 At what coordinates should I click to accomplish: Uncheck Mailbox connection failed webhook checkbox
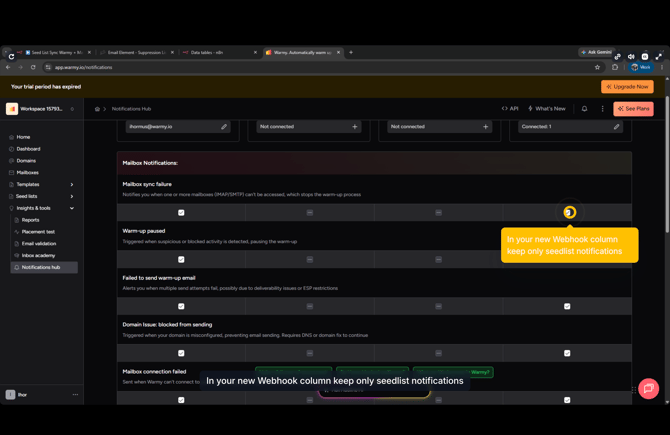567,400
